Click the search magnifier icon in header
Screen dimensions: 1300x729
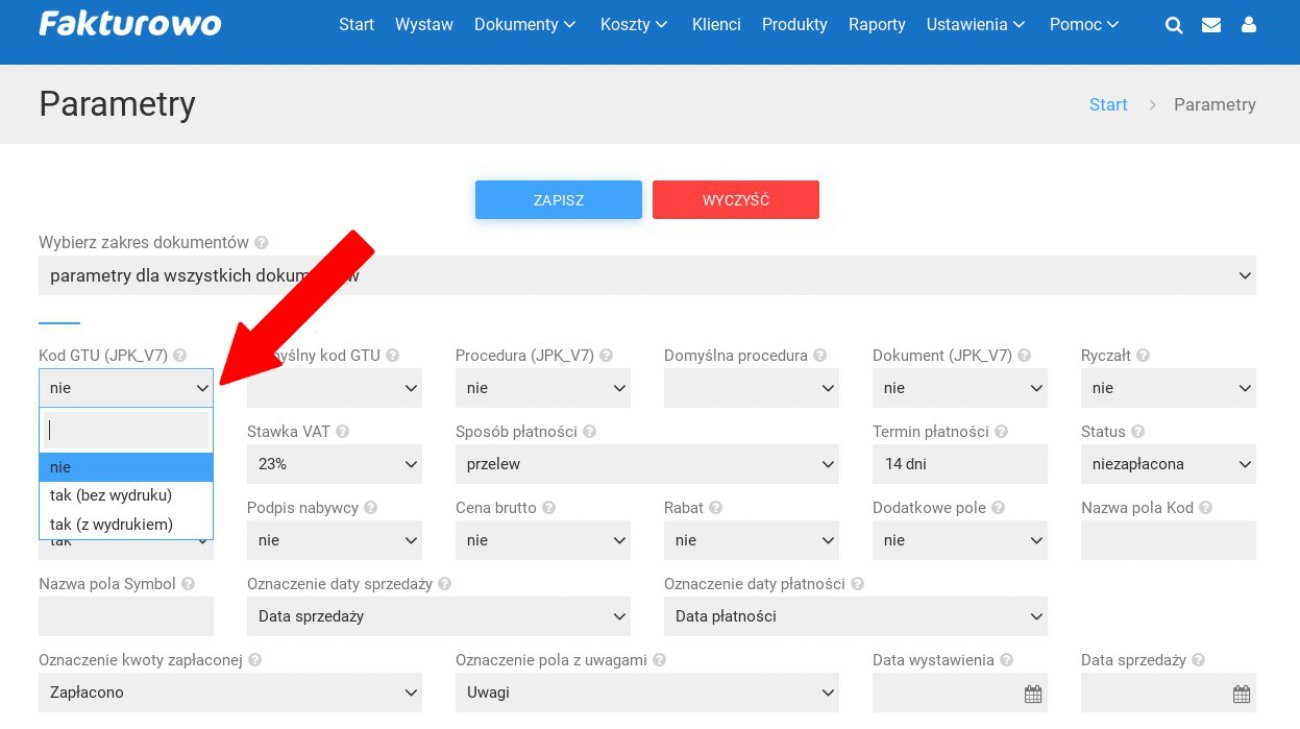1174,25
